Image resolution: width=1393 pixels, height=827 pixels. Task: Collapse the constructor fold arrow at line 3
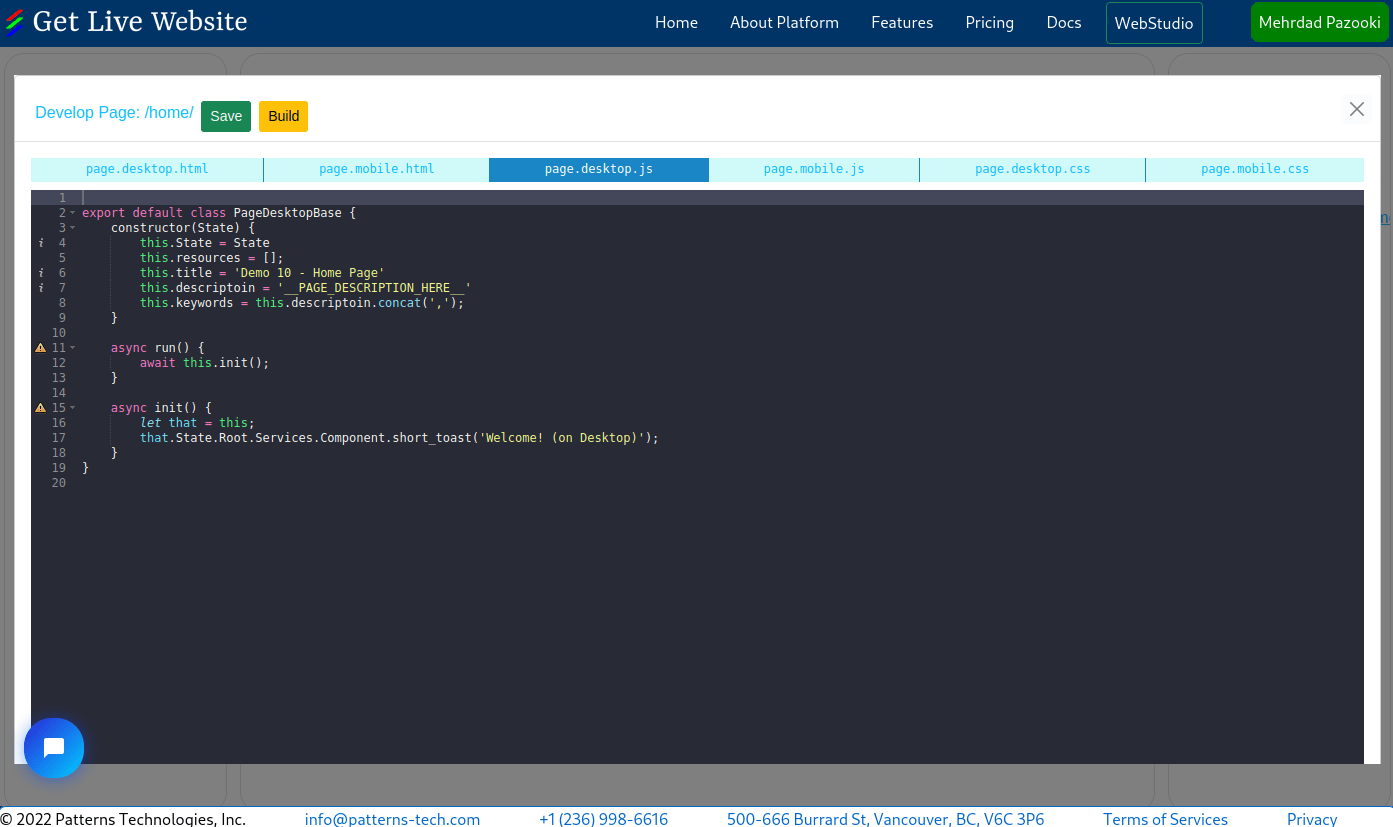click(x=72, y=228)
